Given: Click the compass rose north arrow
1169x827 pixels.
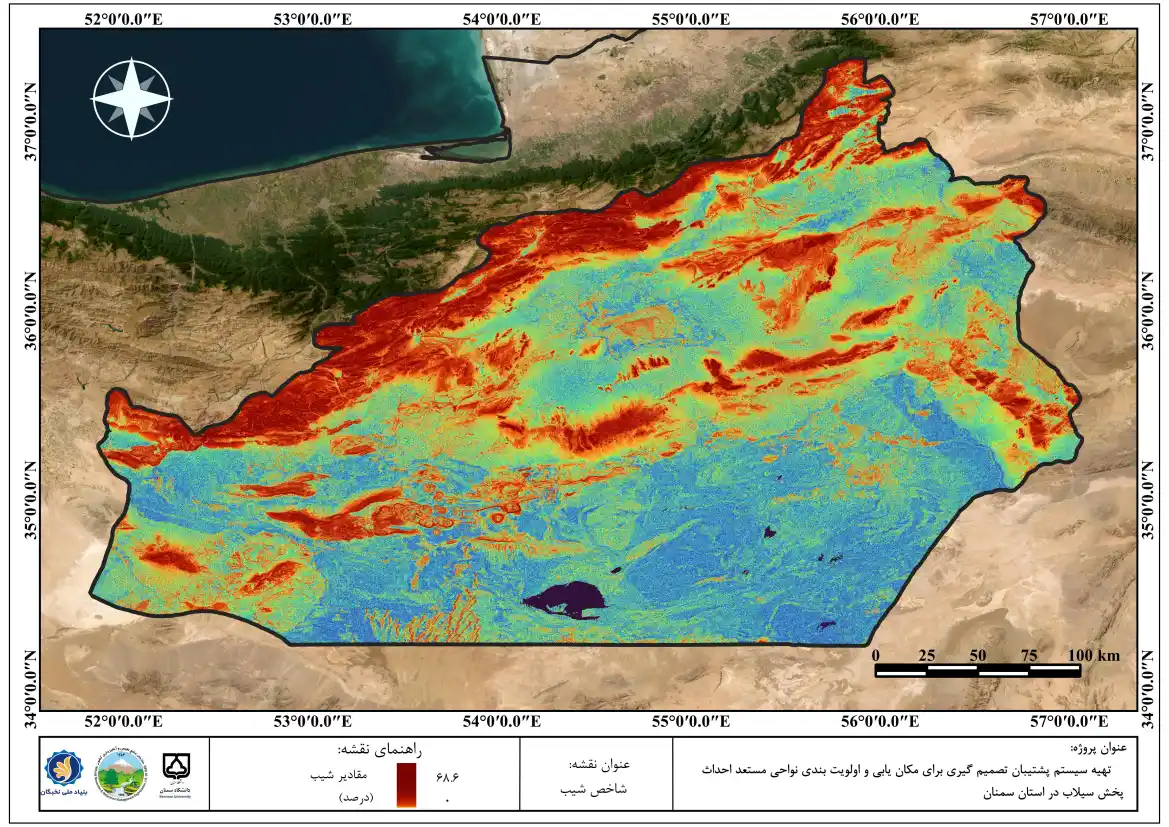Looking at the screenshot, I should 132,98.
